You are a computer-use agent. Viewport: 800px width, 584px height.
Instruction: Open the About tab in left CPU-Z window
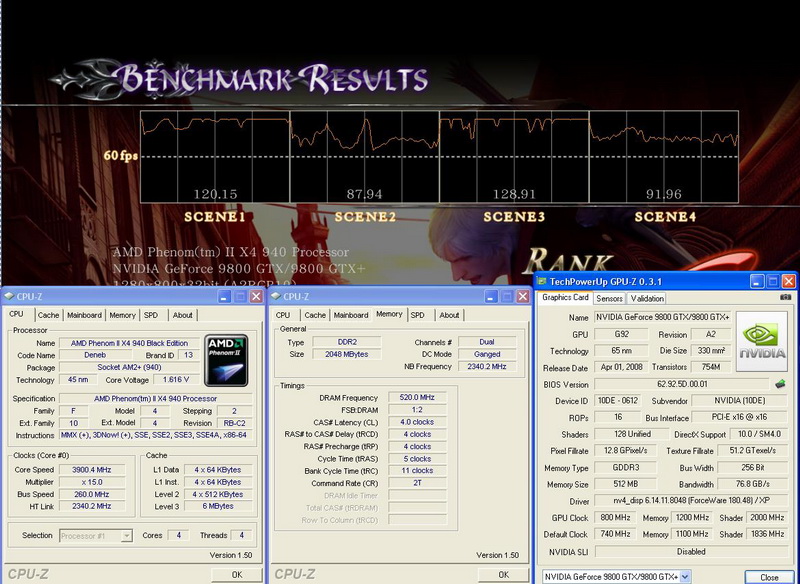(x=182, y=315)
